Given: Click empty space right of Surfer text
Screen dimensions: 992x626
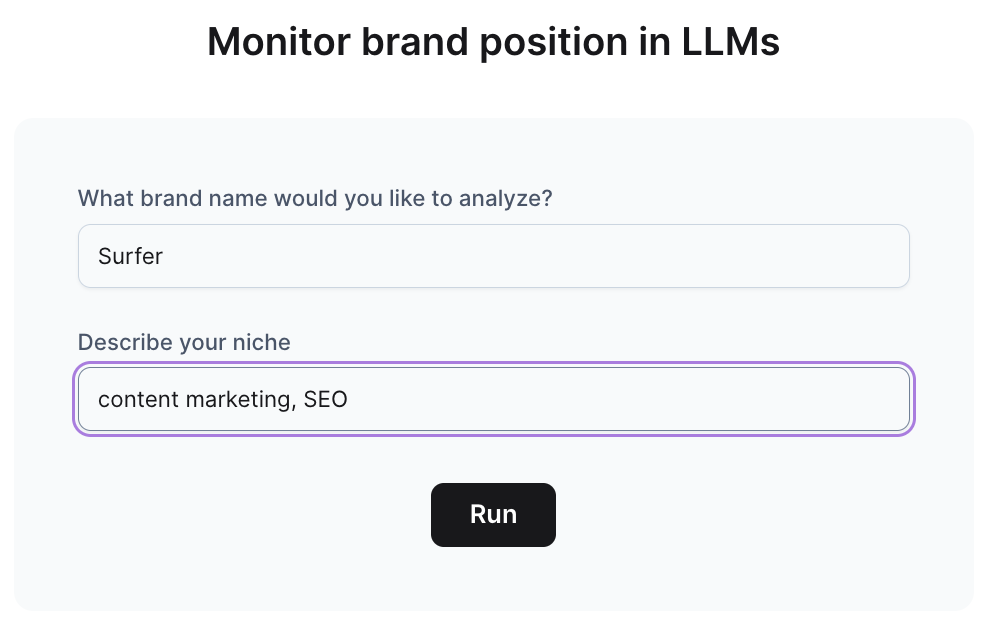Looking at the screenshot, I should (538, 256).
